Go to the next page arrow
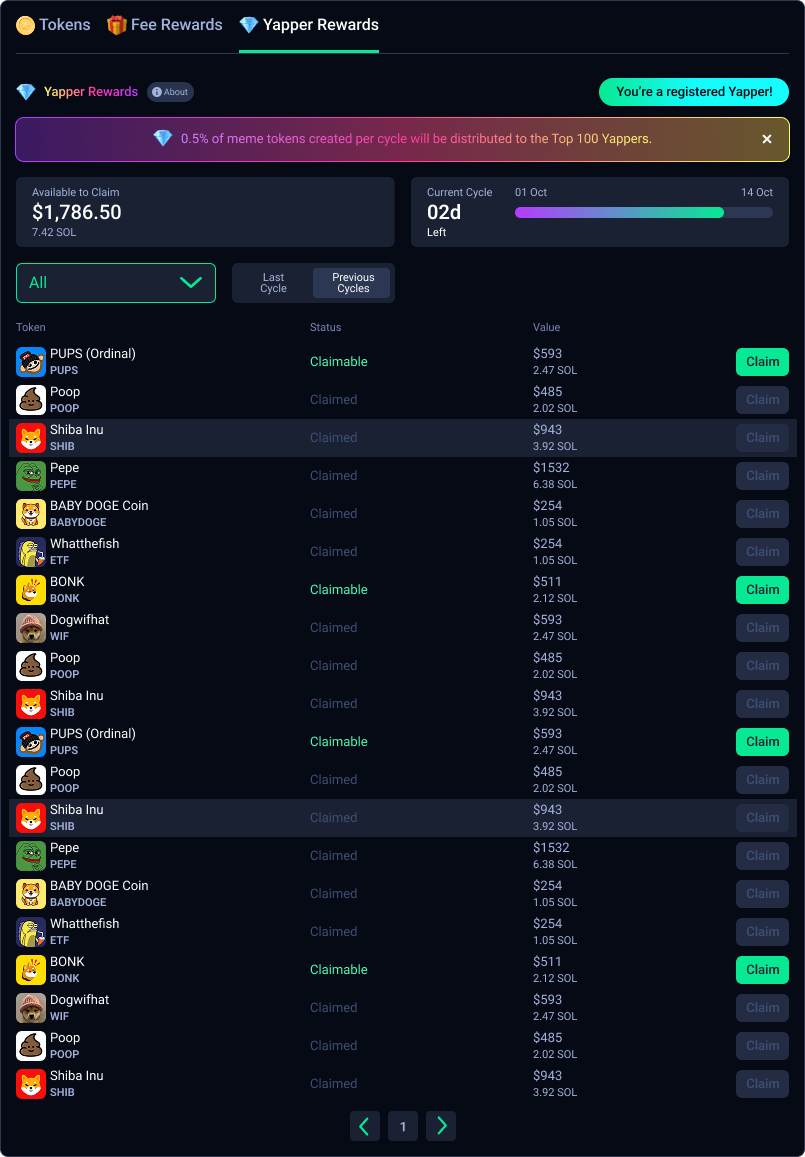This screenshot has width=805, height=1157. [441, 1126]
